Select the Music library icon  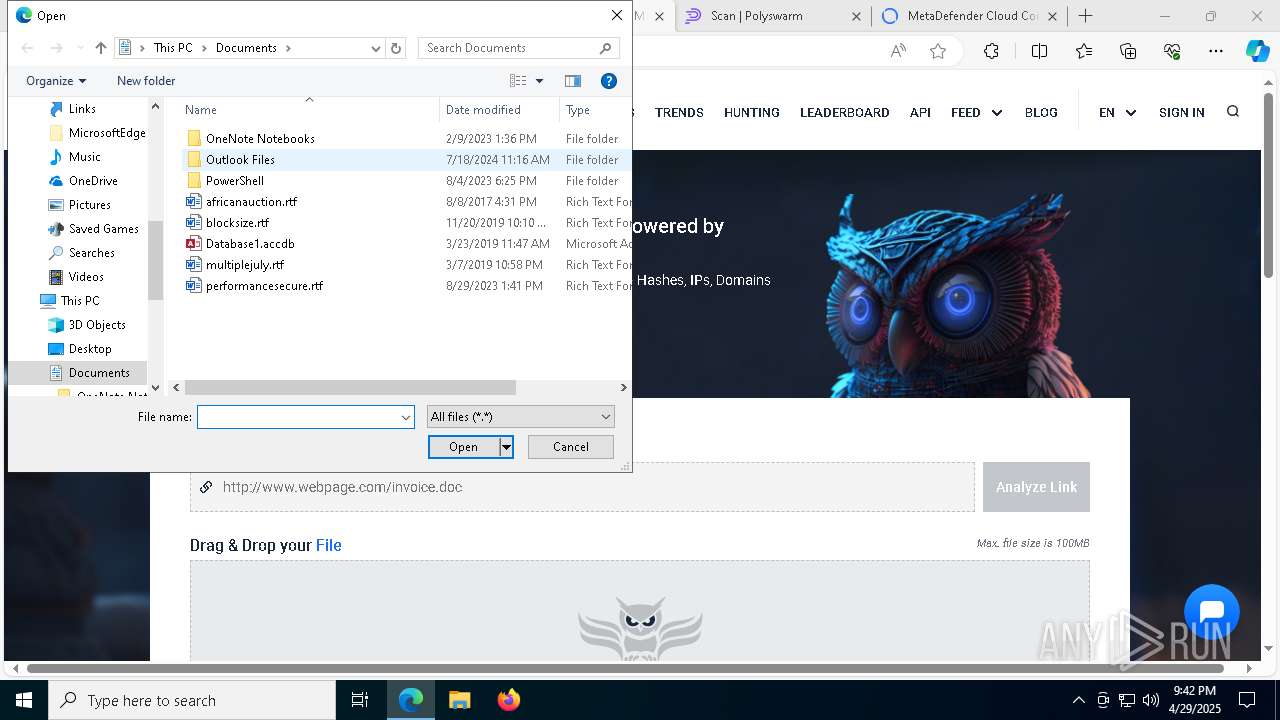point(57,157)
